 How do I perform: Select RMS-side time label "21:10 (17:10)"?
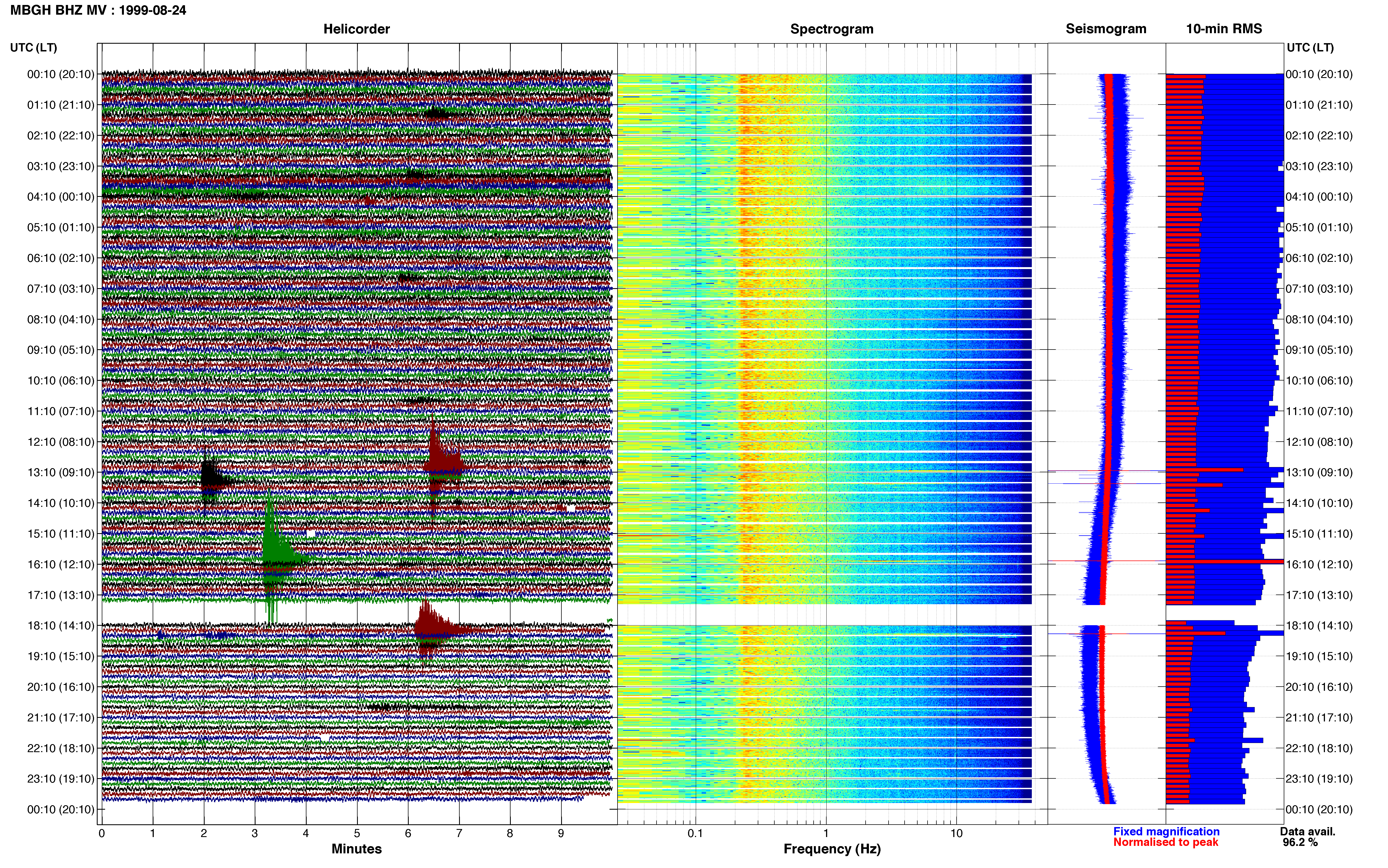coord(1319,717)
